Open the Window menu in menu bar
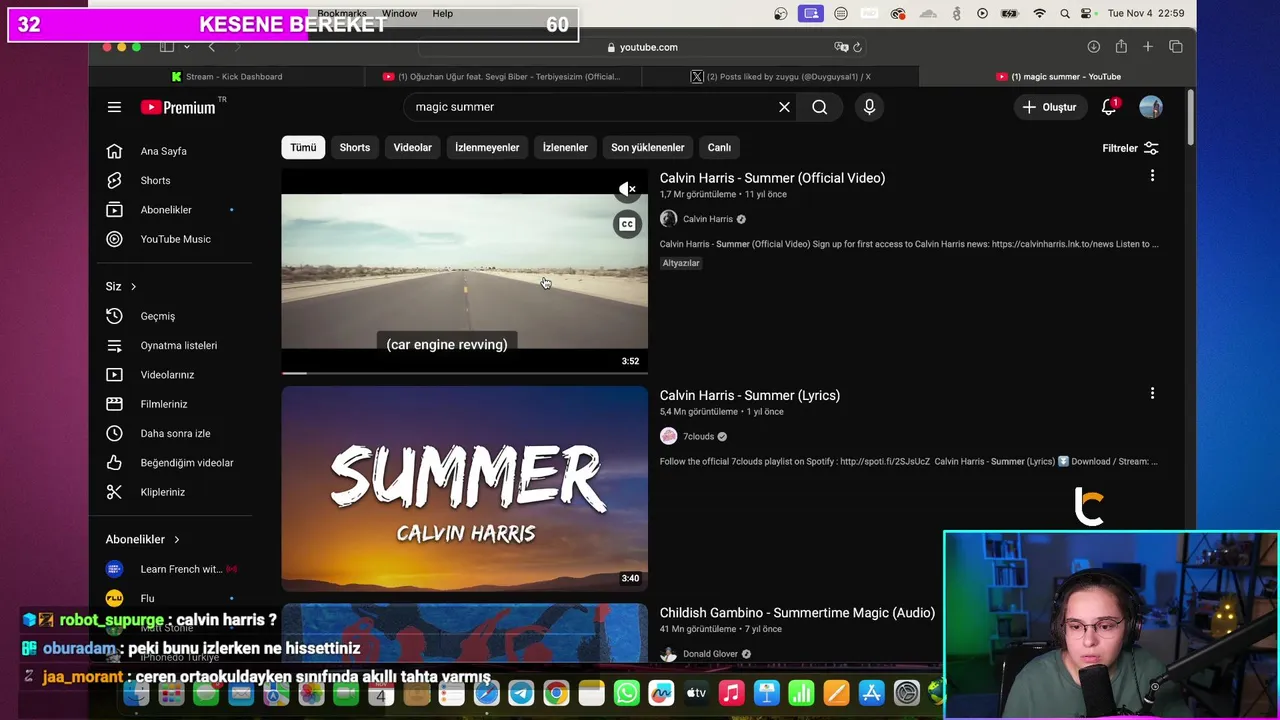 click(x=399, y=14)
